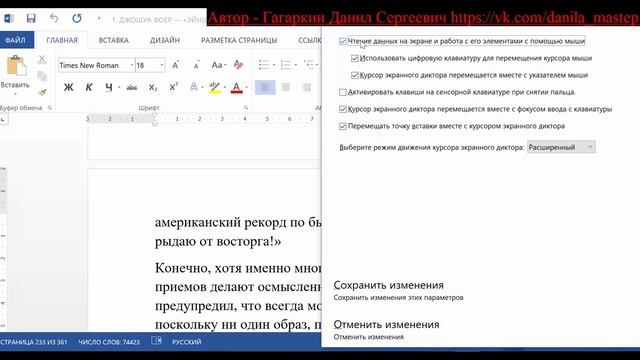This screenshot has width=640, height=360.
Task: Open the font color dropdown arrow
Action: [247, 87]
